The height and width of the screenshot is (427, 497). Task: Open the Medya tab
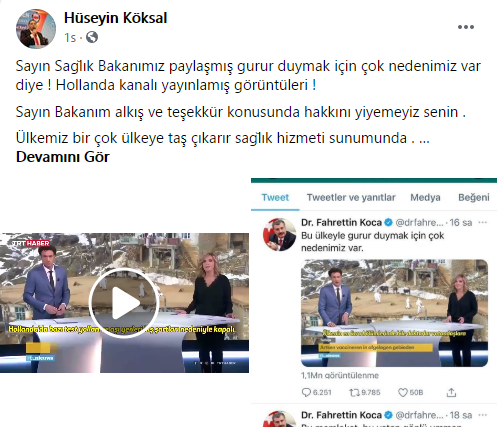(x=425, y=197)
